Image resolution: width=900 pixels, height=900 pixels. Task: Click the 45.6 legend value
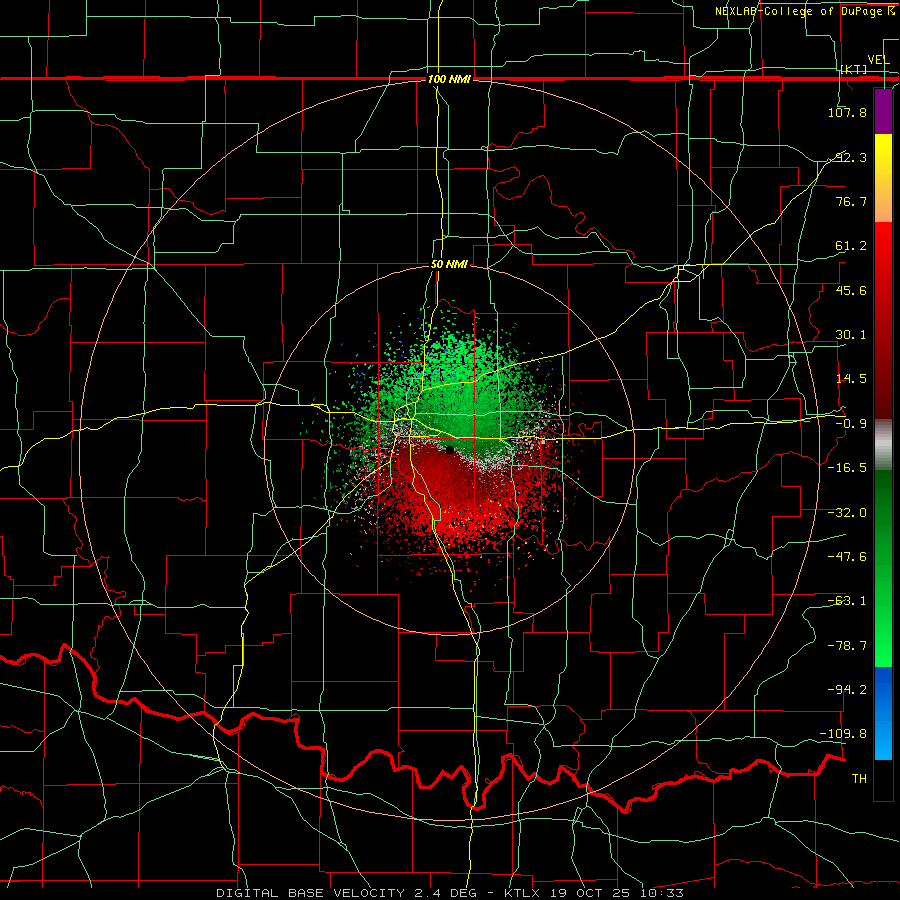point(851,290)
